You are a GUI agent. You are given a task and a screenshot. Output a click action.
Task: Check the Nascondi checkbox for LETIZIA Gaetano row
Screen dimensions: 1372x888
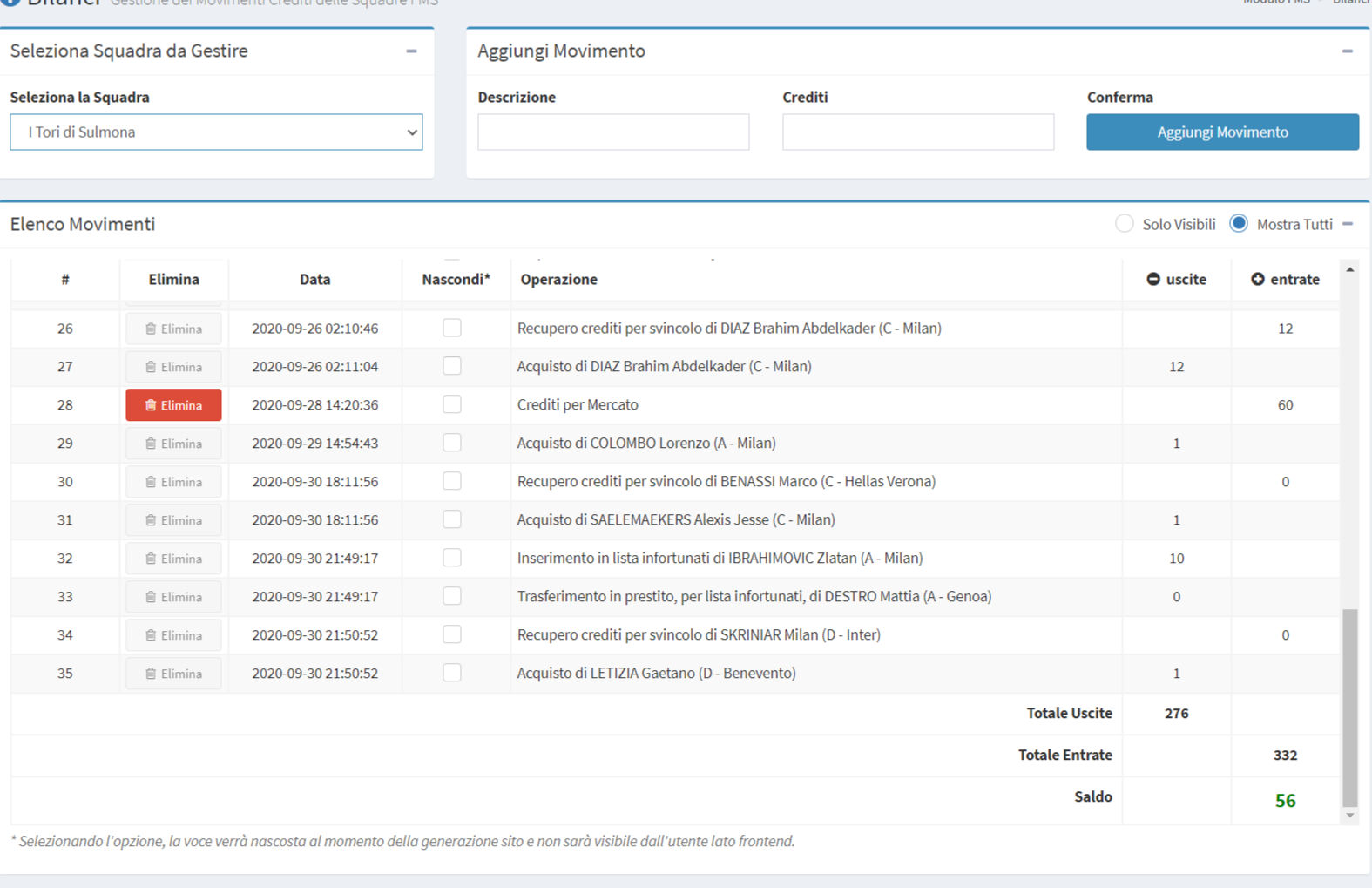tap(452, 673)
